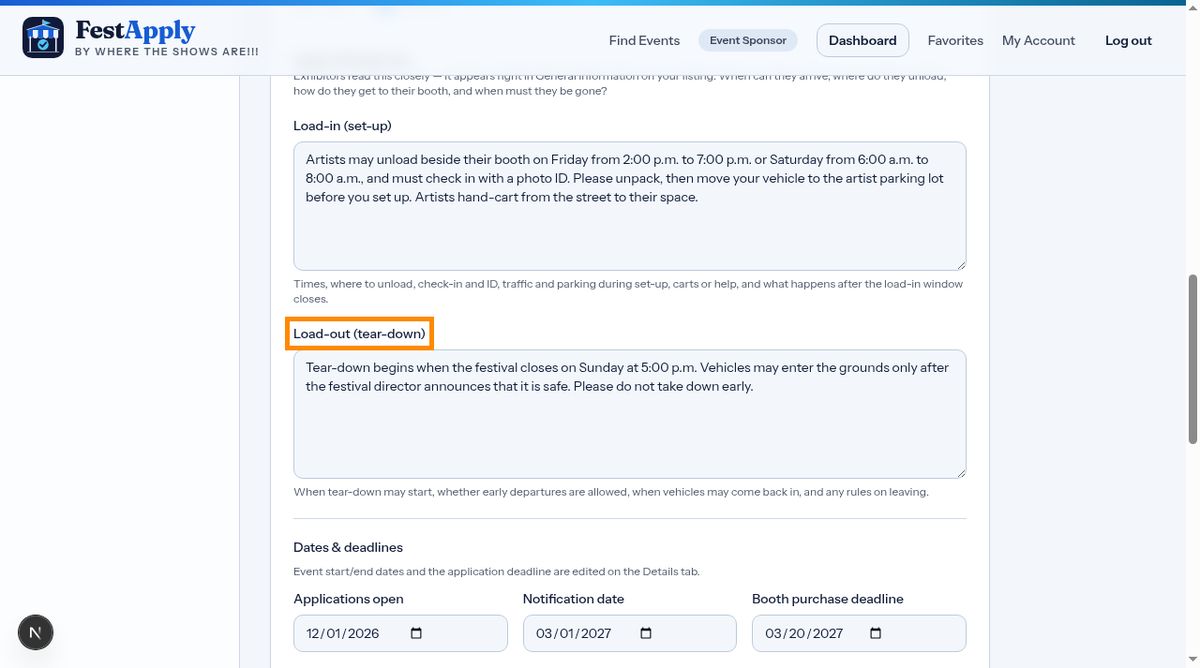The width and height of the screenshot is (1200, 668).
Task: Click the page vertical scrollbar thumb
Action: pos(1192,359)
